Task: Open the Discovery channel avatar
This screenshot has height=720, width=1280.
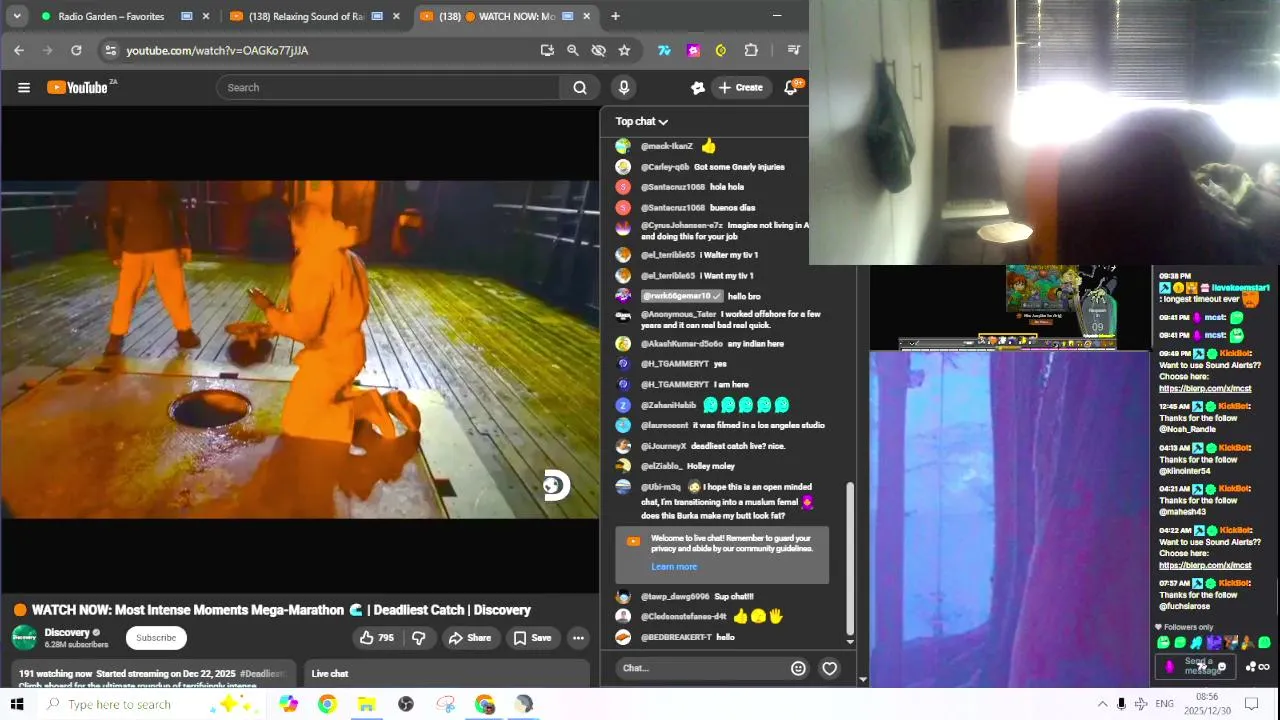Action: tap(24, 638)
